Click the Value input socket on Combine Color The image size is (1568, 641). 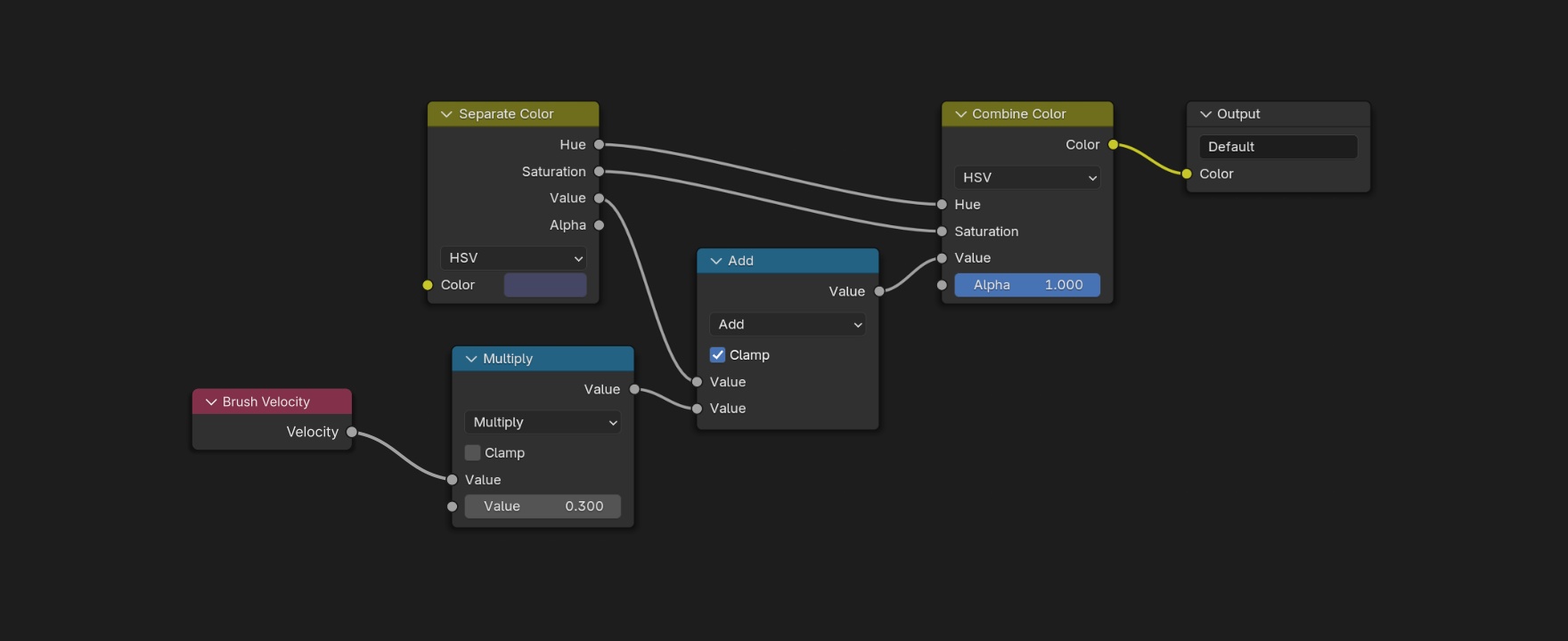coord(942,258)
